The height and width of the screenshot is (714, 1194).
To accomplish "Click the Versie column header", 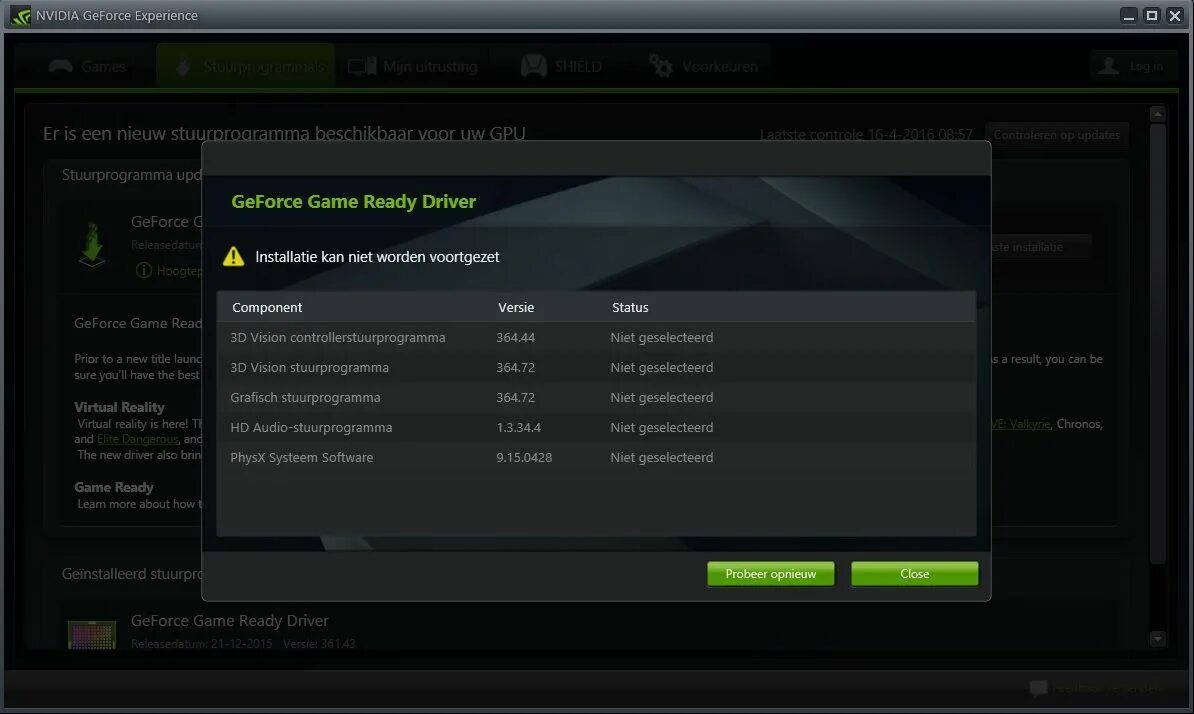I will (516, 308).
